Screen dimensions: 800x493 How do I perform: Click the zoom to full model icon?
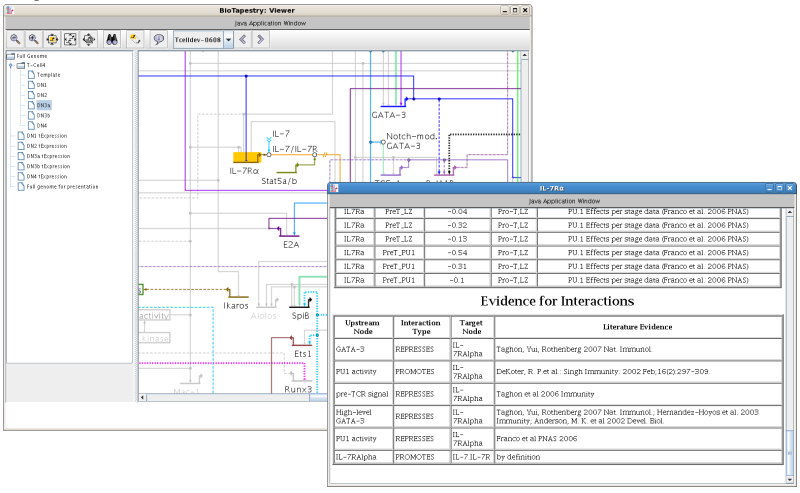pyautogui.click(x=70, y=39)
